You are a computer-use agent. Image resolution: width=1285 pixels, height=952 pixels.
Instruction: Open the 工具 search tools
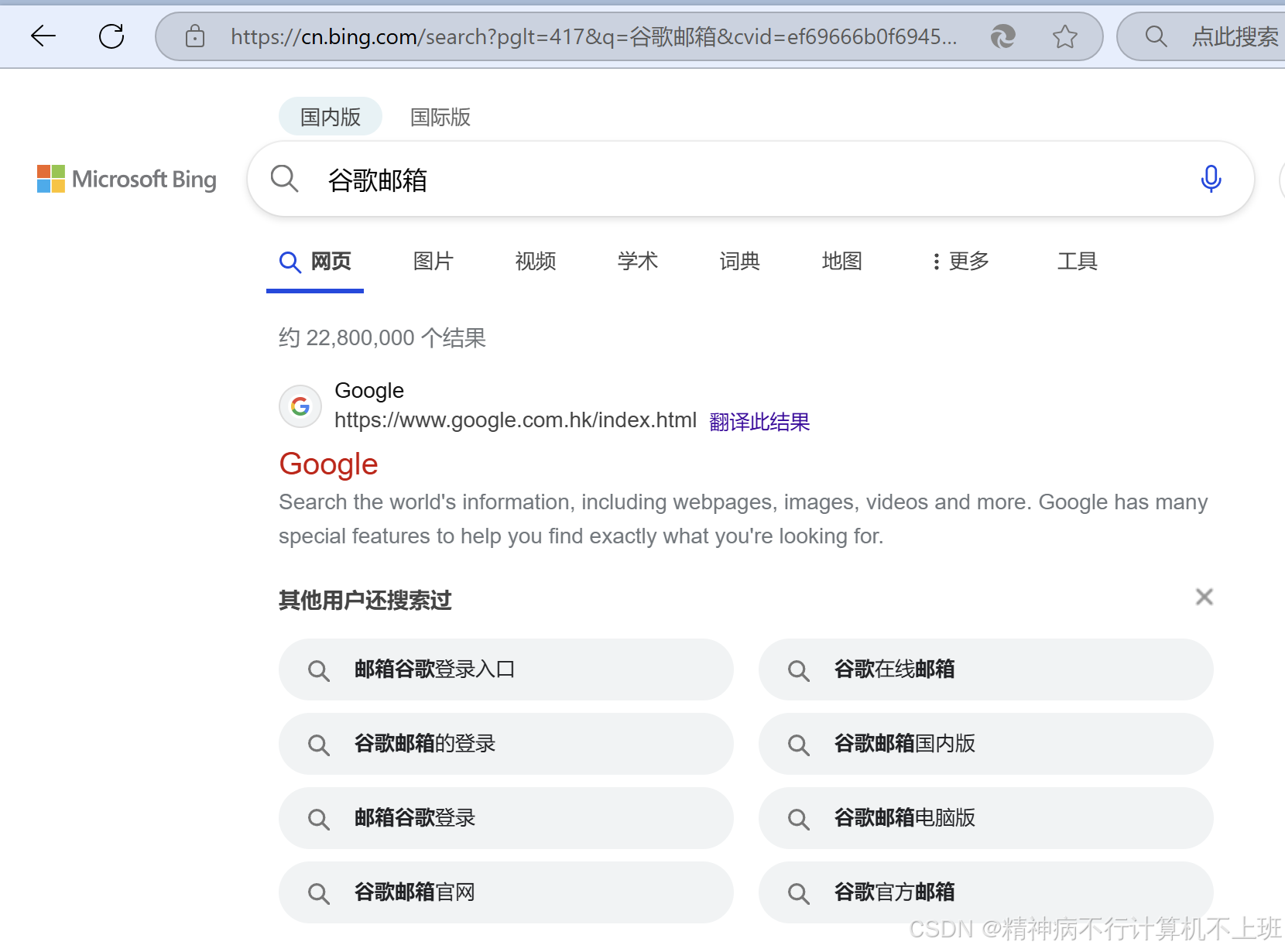coord(1078,262)
